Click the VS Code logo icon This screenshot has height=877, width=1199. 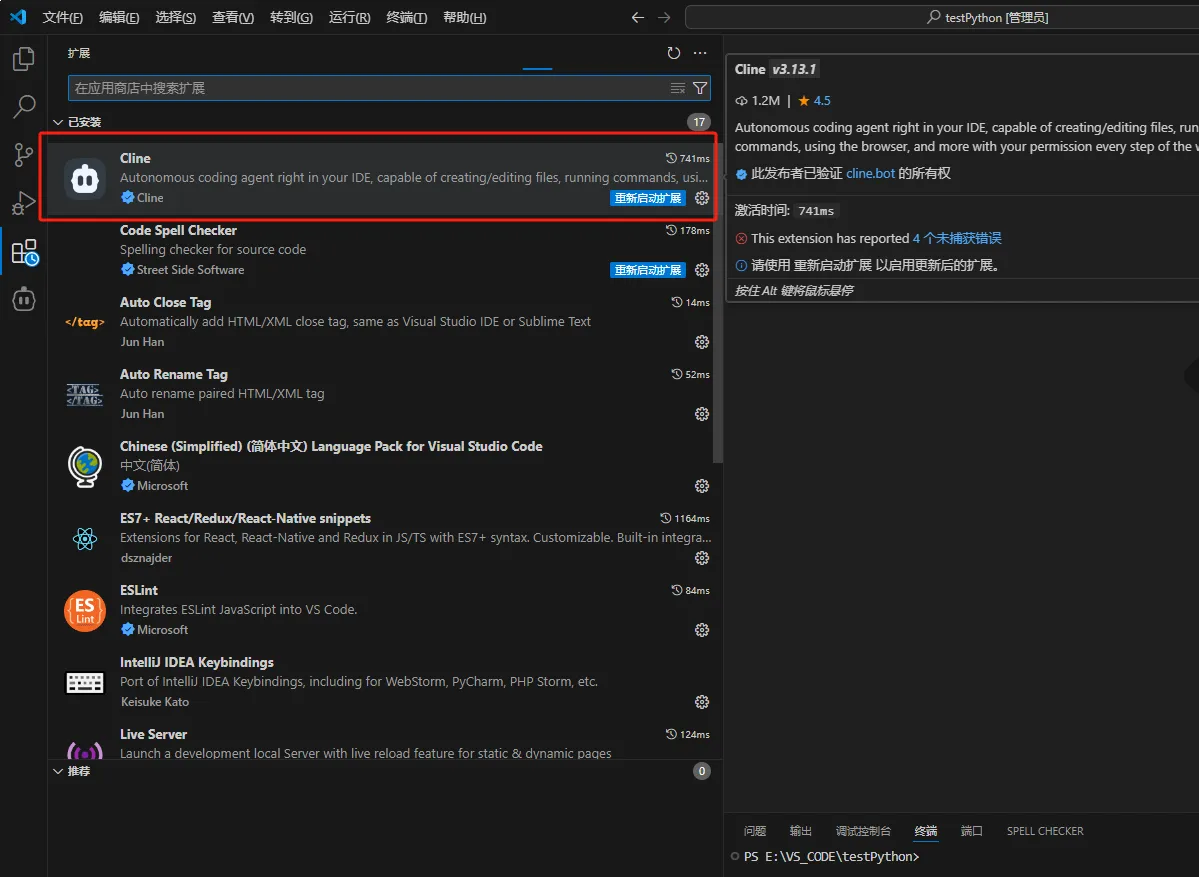(18, 17)
